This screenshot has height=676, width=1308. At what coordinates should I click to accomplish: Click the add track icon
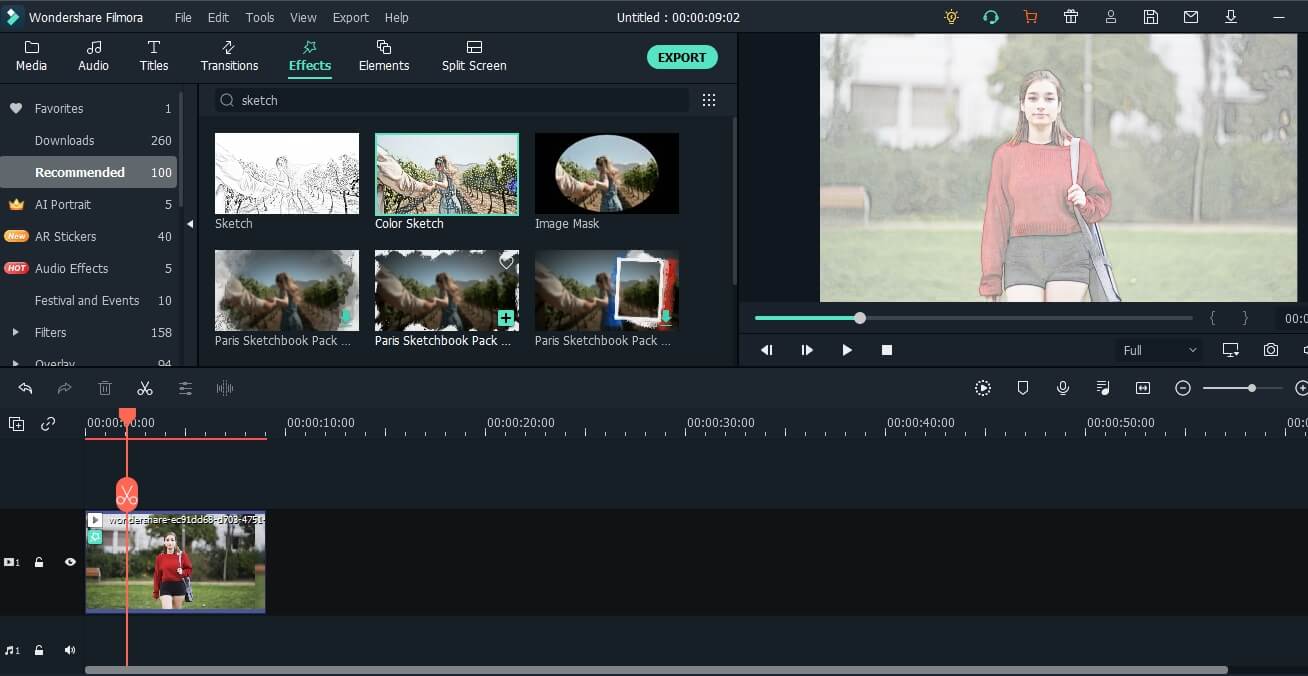[17, 424]
